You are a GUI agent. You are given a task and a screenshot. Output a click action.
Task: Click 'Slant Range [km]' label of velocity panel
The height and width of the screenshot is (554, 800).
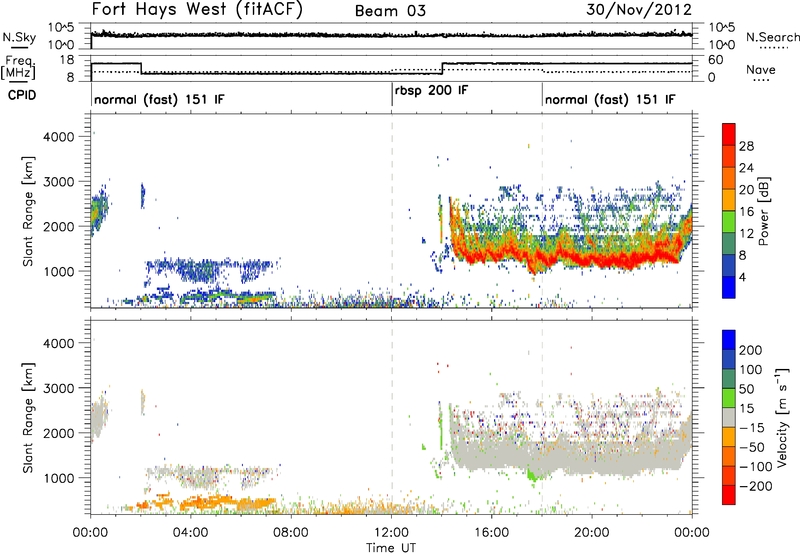(x=28, y=417)
